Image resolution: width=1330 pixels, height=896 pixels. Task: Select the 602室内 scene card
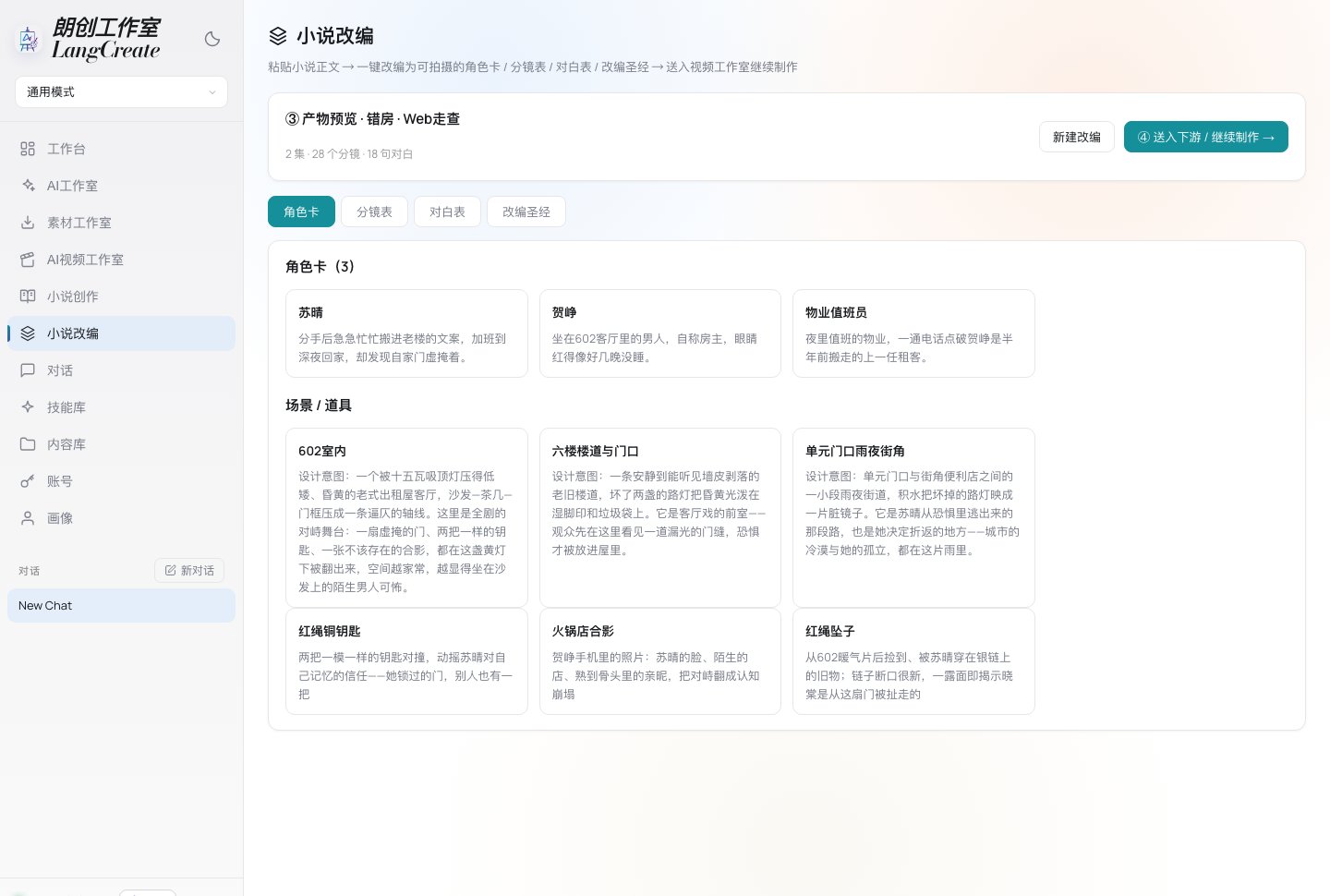coord(406,517)
